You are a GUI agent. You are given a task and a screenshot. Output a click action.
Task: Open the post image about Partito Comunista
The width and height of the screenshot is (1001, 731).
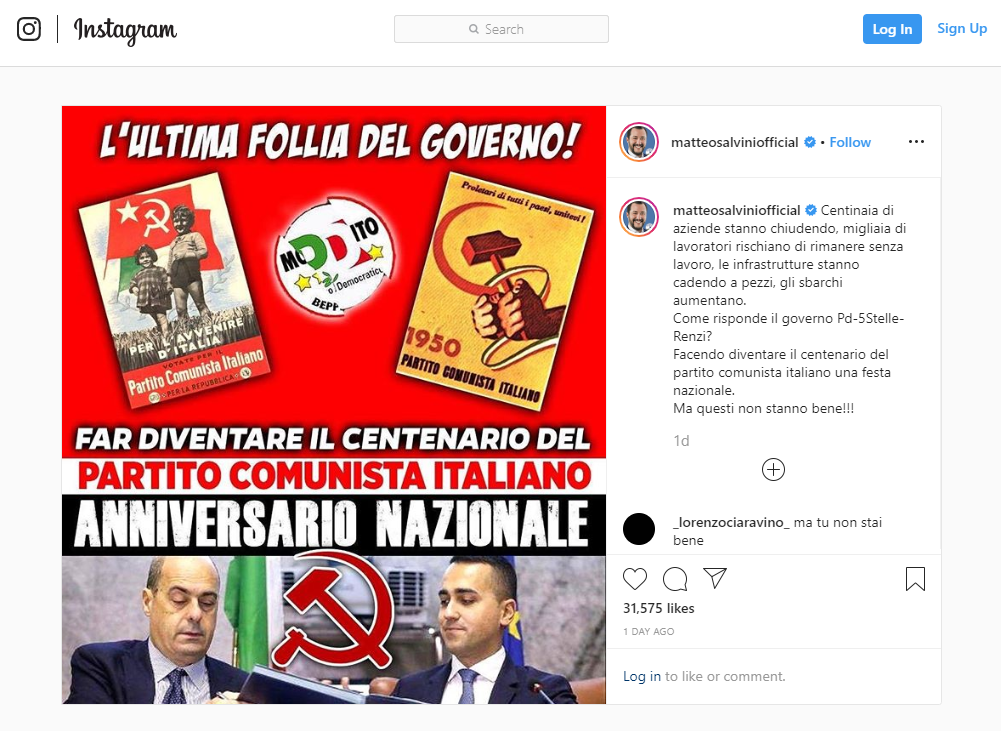(x=334, y=405)
